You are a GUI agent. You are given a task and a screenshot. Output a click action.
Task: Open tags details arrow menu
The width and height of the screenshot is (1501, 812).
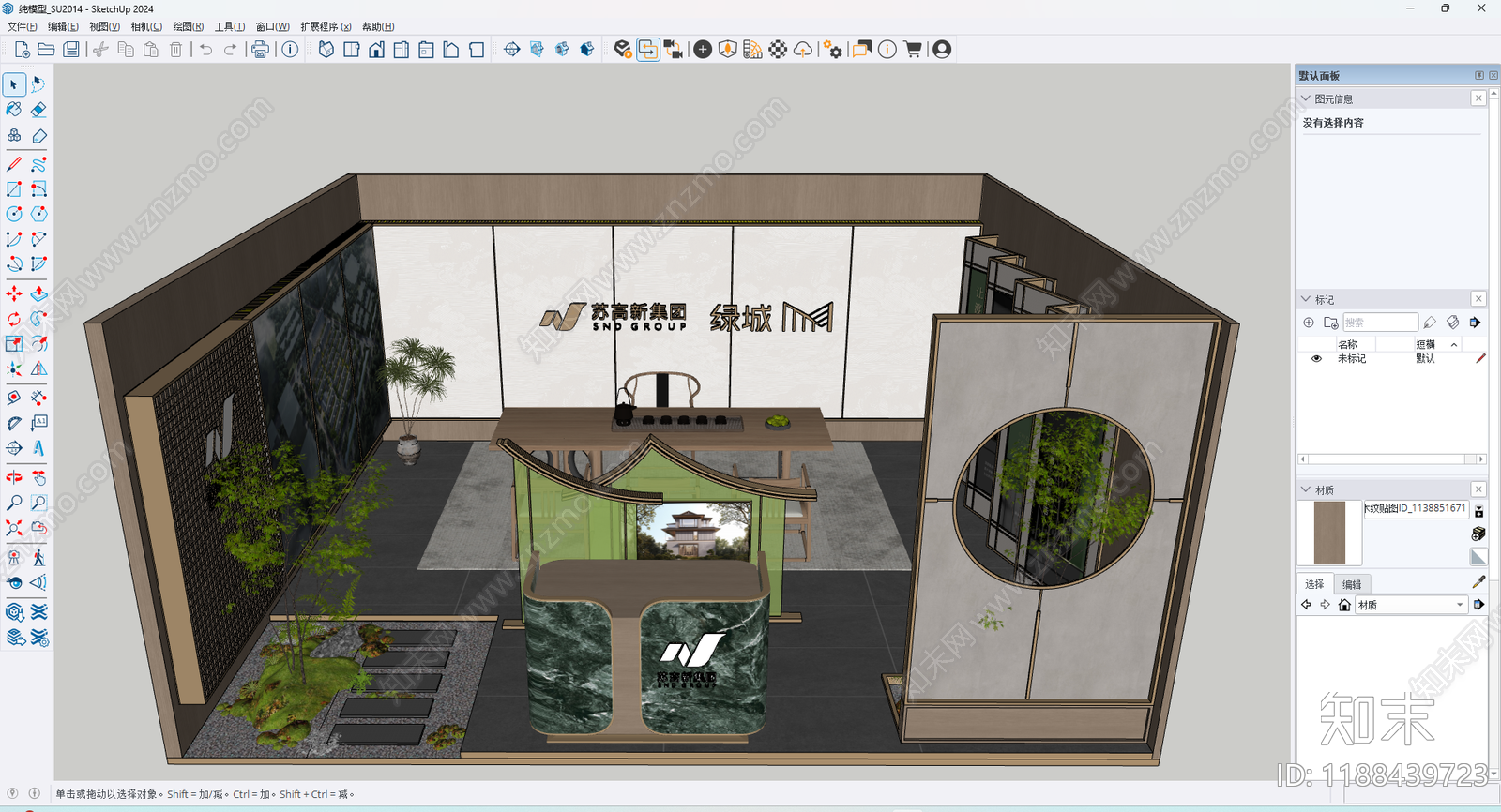tap(1475, 323)
